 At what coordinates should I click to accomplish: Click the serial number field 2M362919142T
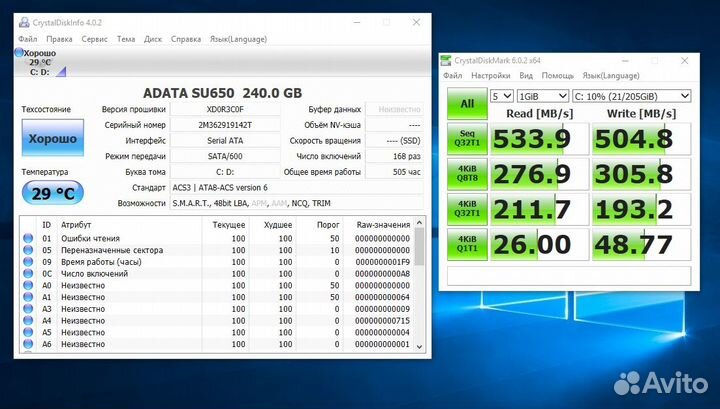[225, 125]
